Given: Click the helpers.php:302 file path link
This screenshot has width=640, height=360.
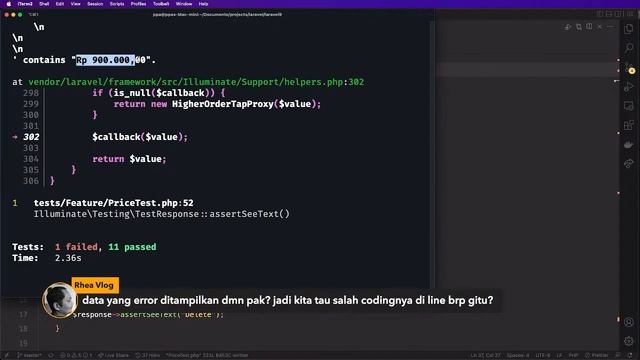Looking at the screenshot, I should pyautogui.click(x=196, y=82).
